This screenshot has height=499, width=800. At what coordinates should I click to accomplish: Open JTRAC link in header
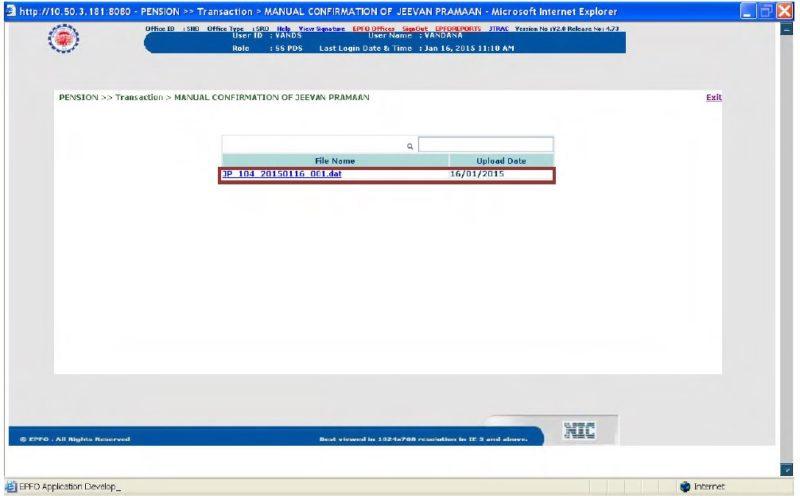point(498,29)
